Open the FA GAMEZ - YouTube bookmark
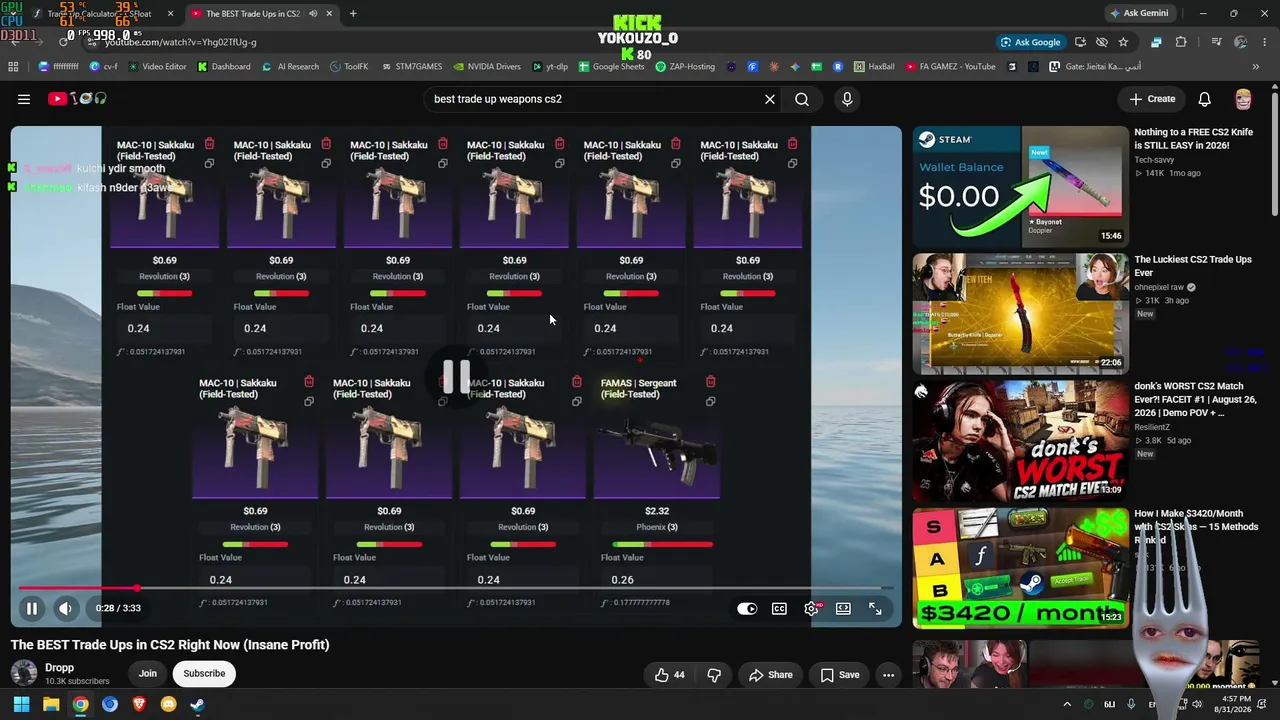The width and height of the screenshot is (1280, 720). (950, 67)
